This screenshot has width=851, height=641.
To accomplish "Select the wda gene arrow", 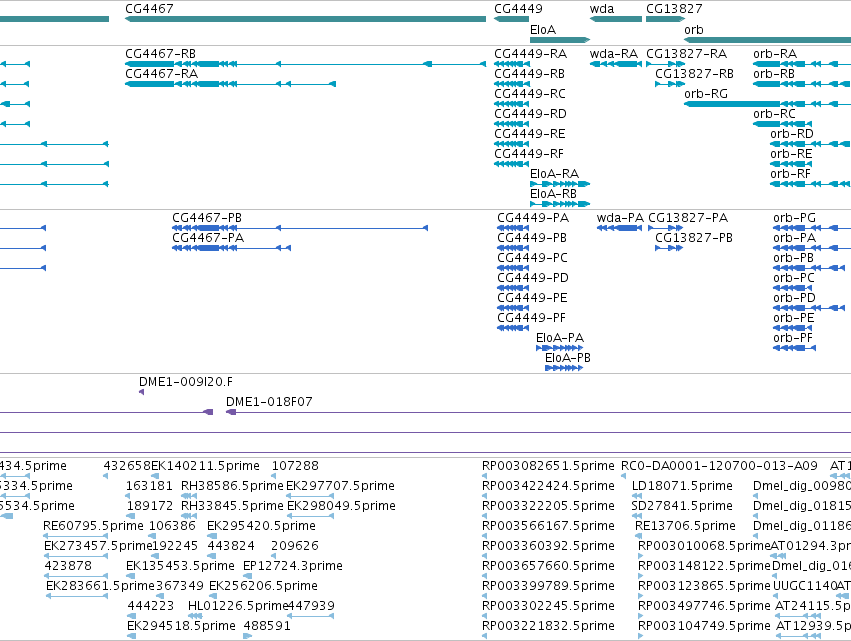I will [x=615, y=19].
